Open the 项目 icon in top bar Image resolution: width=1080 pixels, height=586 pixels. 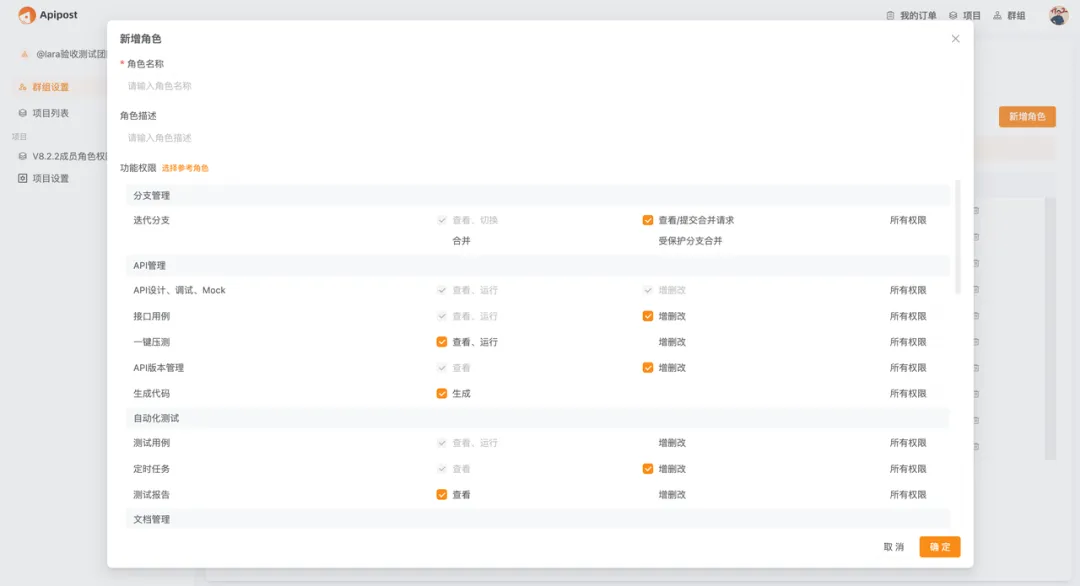pyautogui.click(x=953, y=15)
